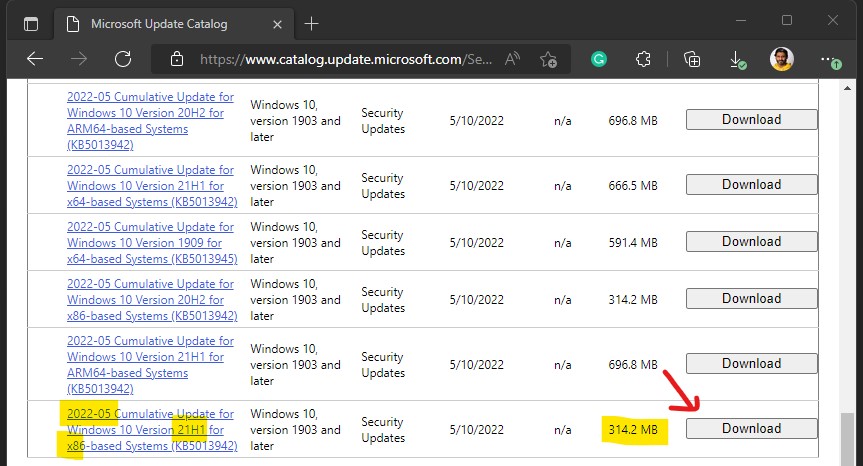
Task: Download the 666.5 MB update
Action: coord(751,184)
